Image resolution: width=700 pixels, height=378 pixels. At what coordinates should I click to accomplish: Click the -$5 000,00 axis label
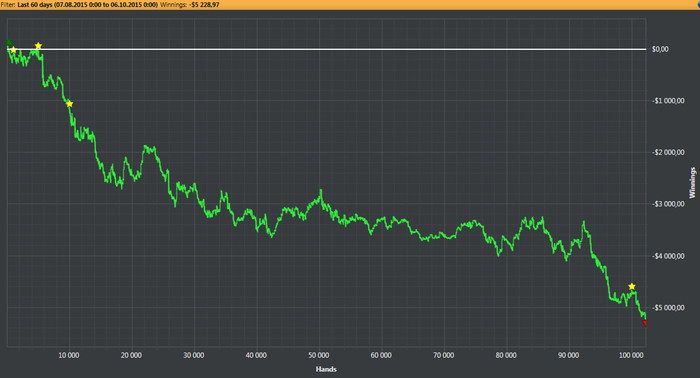point(668,308)
